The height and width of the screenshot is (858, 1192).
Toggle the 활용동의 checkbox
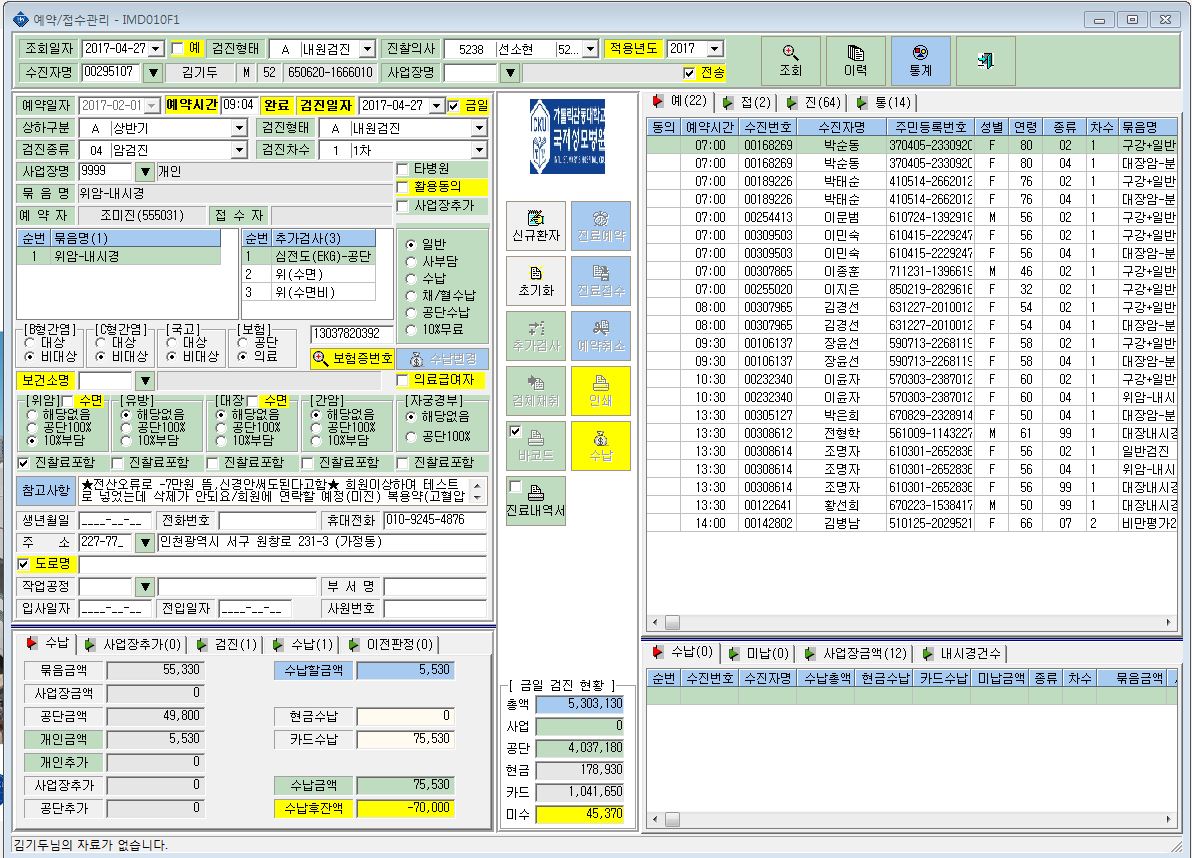pyautogui.click(x=403, y=187)
